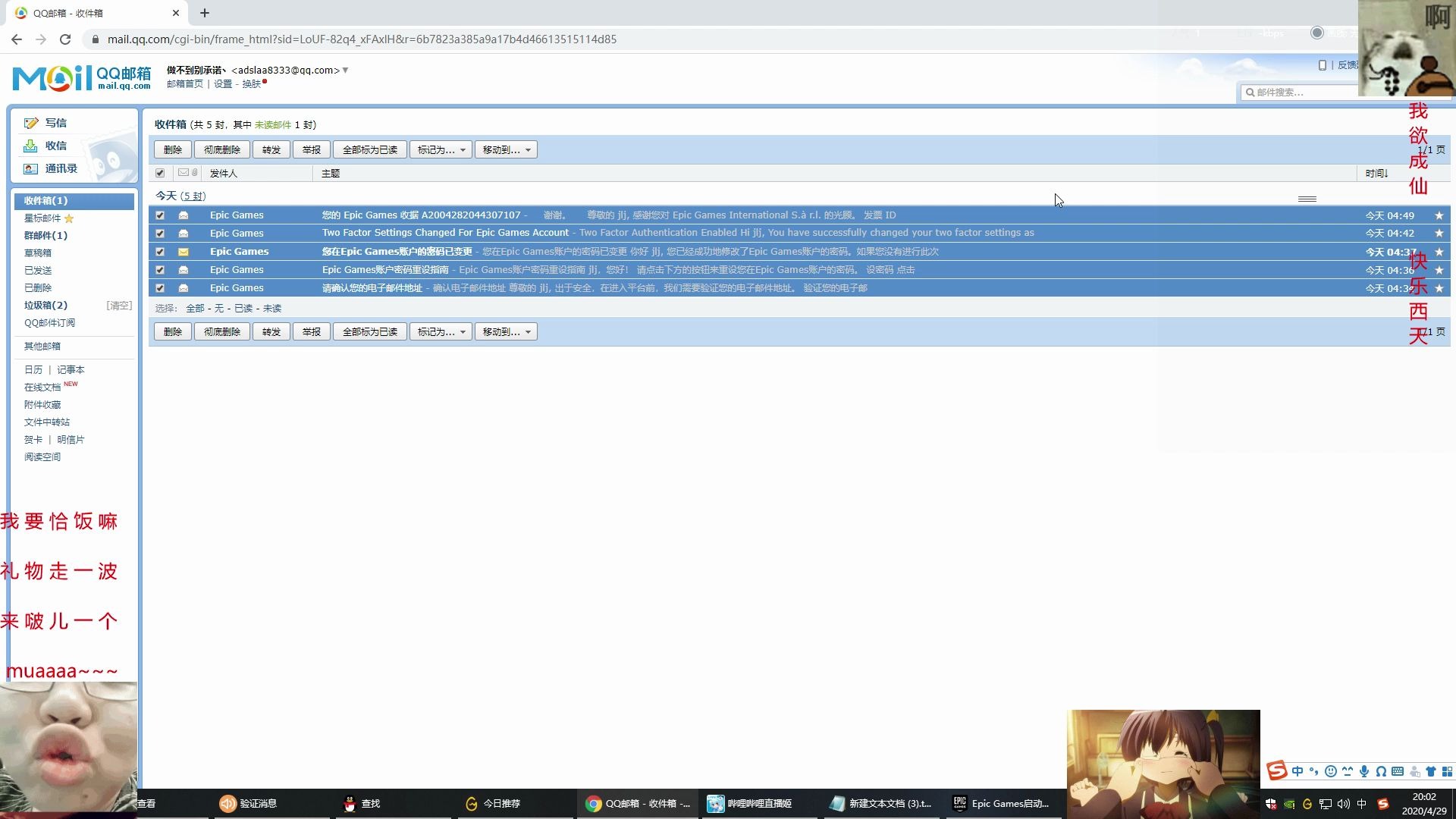Click the Omega special symbols icon in Sogou toolbar
This screenshot has height=819, width=1456.
[x=1381, y=771]
